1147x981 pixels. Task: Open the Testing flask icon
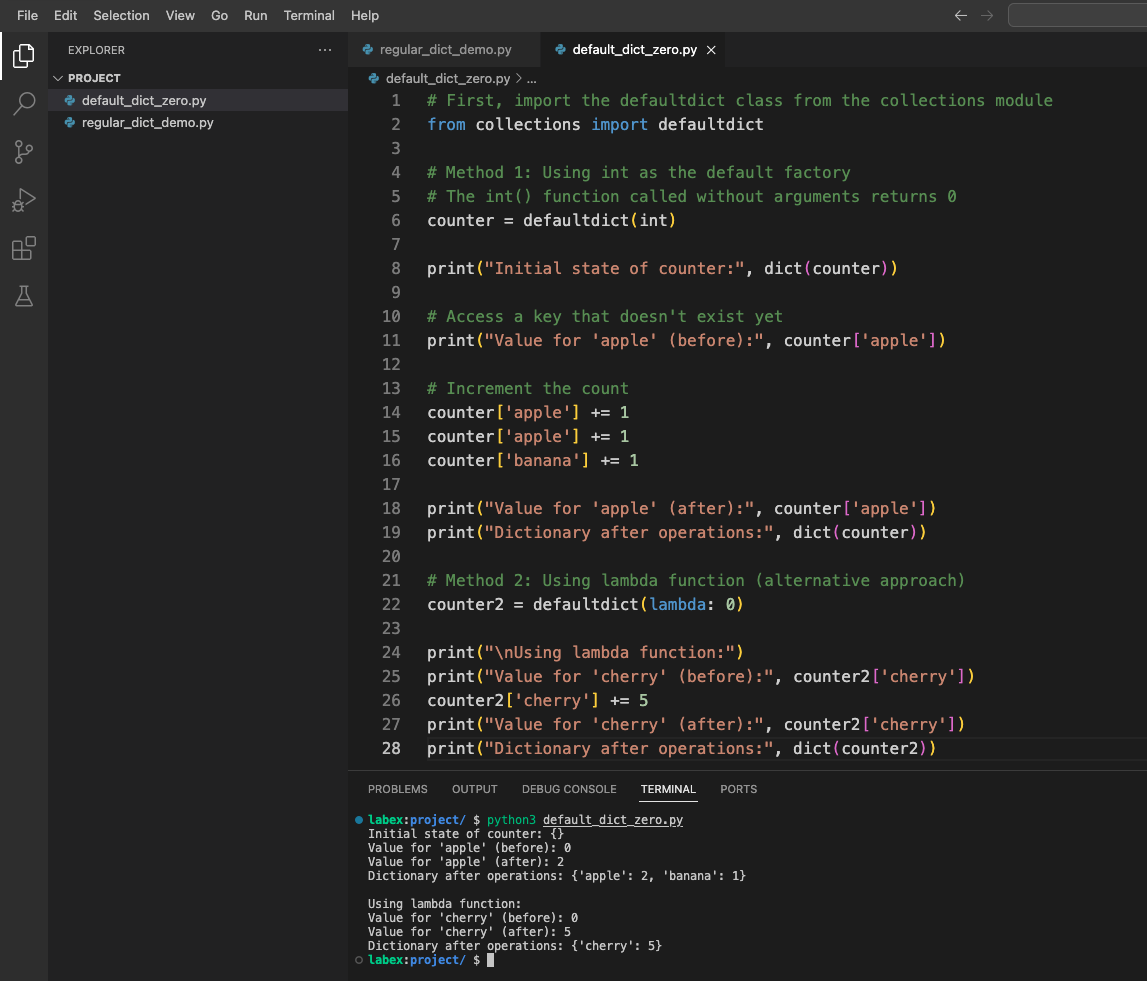click(24, 296)
